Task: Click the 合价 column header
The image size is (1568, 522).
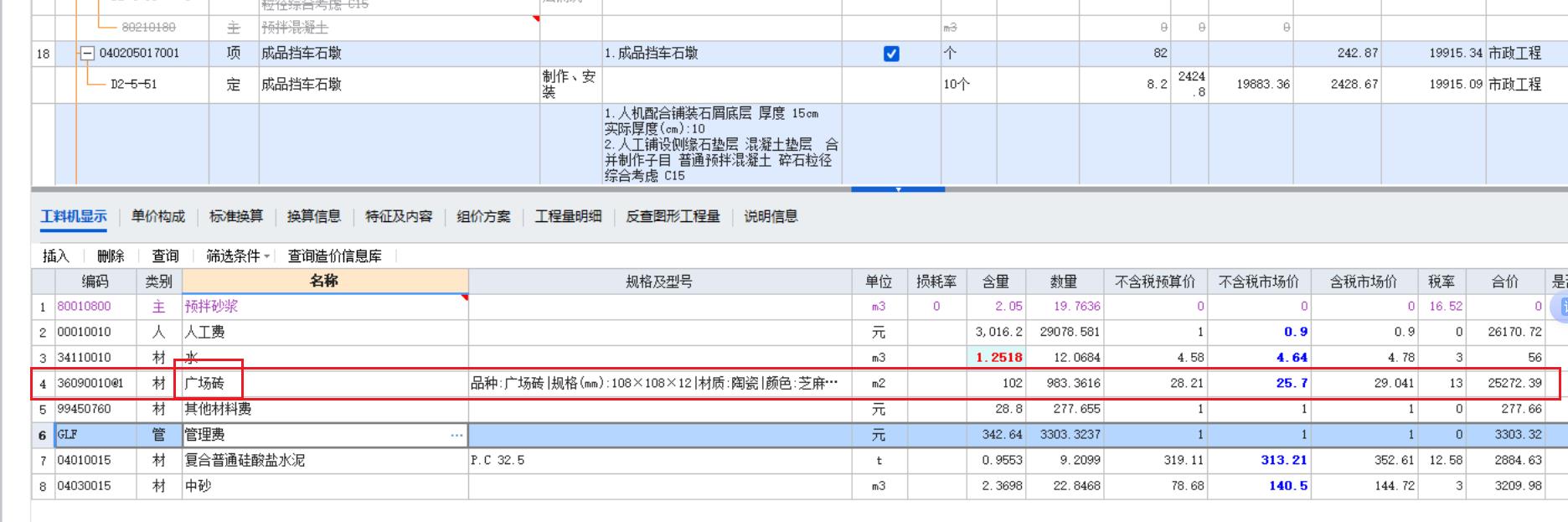Action: (1504, 282)
